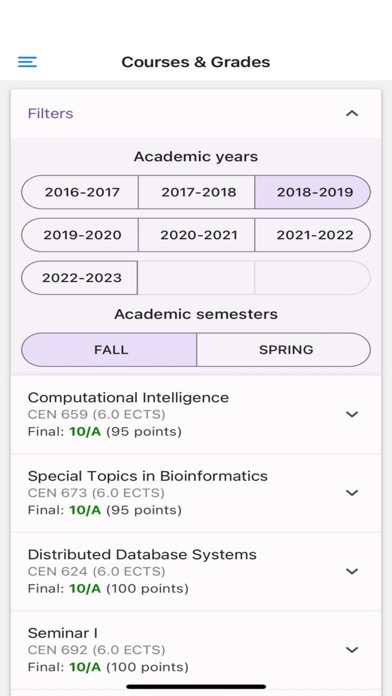Expand Distributed Database Systems chevron
This screenshot has height=696, width=392.
pos(352,571)
